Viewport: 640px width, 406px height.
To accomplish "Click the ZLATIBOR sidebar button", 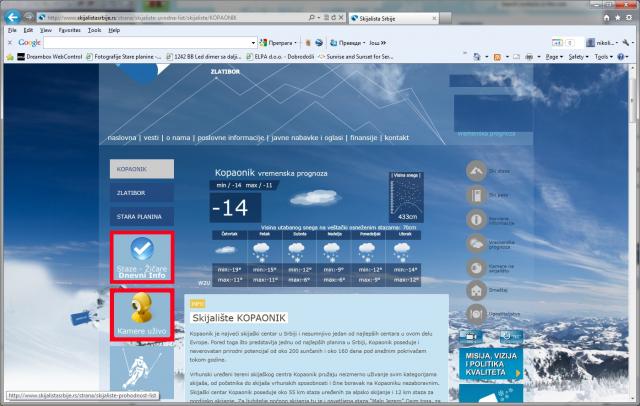I will (142, 193).
